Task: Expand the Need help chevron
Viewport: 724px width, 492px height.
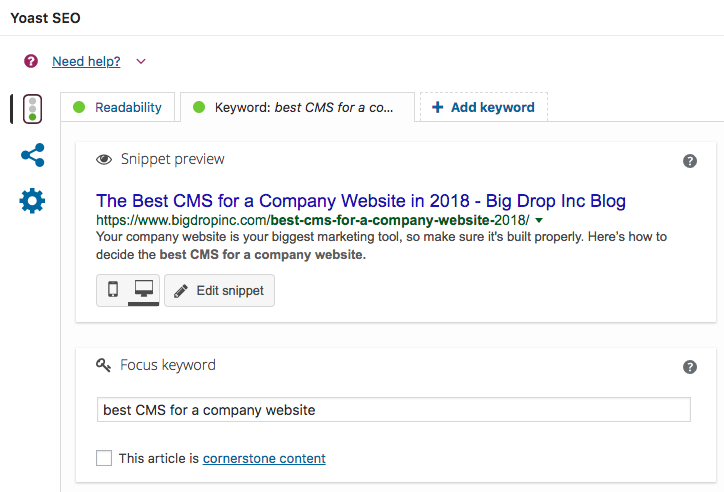Action: (141, 61)
